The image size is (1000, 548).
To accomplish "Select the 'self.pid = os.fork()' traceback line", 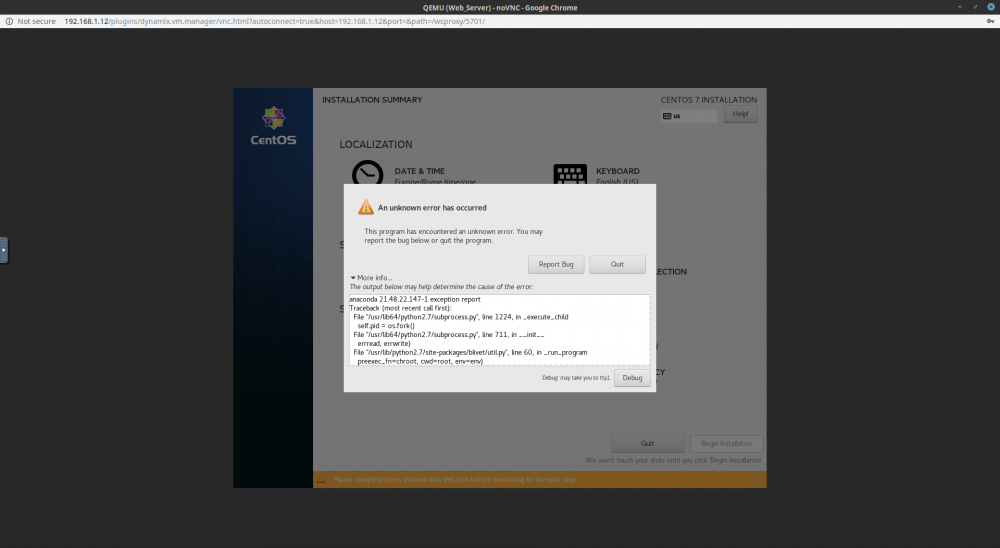I will pyautogui.click(x=385, y=325).
